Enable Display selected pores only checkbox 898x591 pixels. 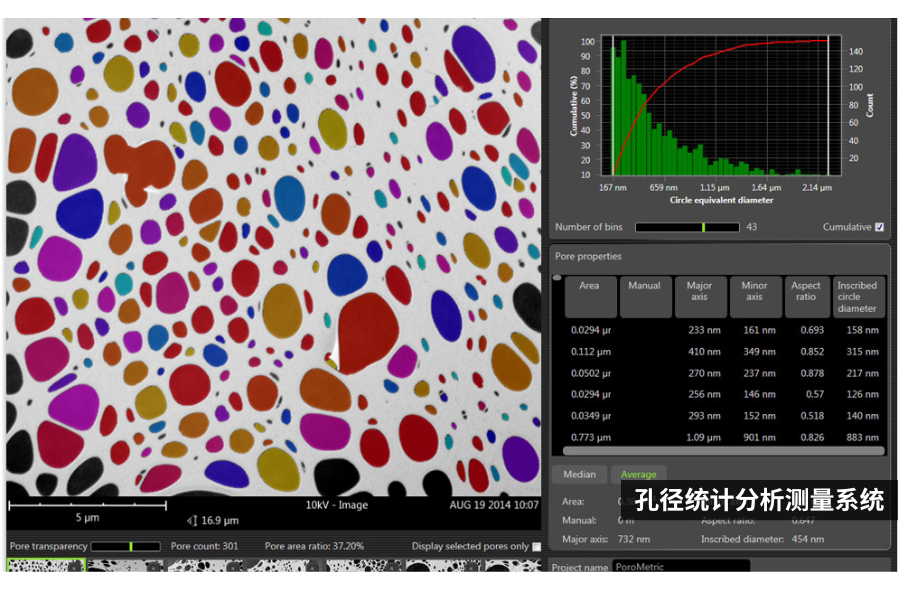coord(537,547)
